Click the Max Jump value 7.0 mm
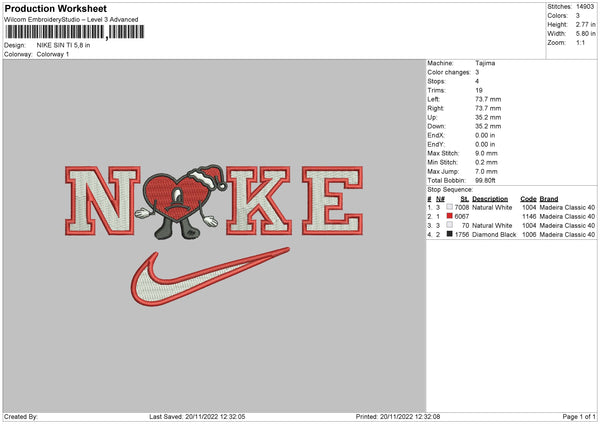Image resolution: width=600 pixels, height=424 pixels. [486, 171]
